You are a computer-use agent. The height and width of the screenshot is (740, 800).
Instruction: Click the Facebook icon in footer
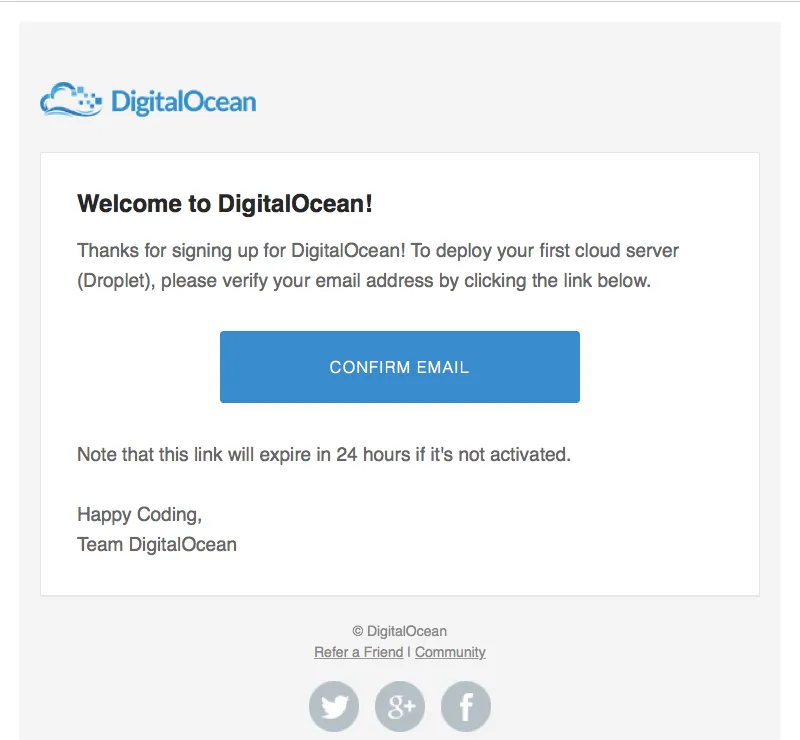tap(466, 707)
